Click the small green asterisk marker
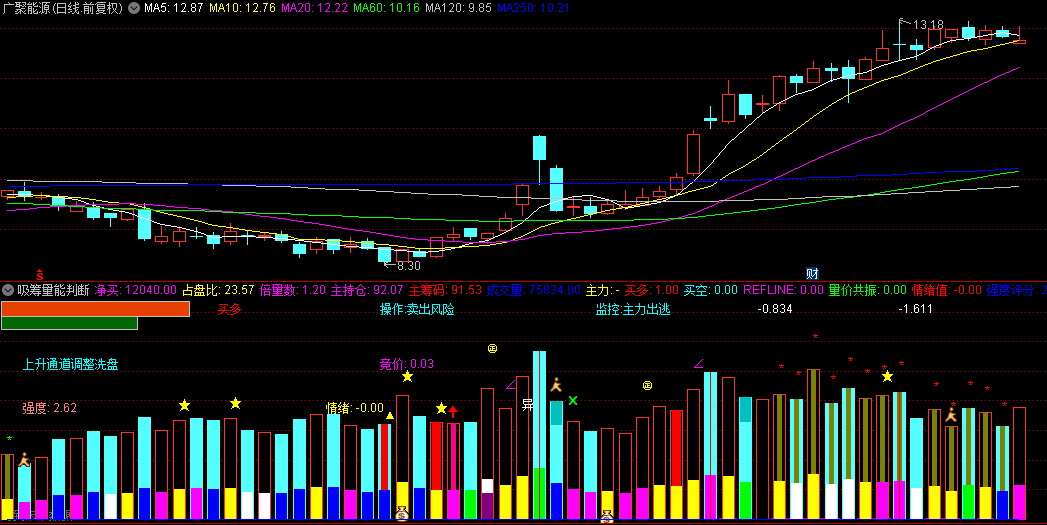This screenshot has width=1047, height=525. tap(9, 439)
